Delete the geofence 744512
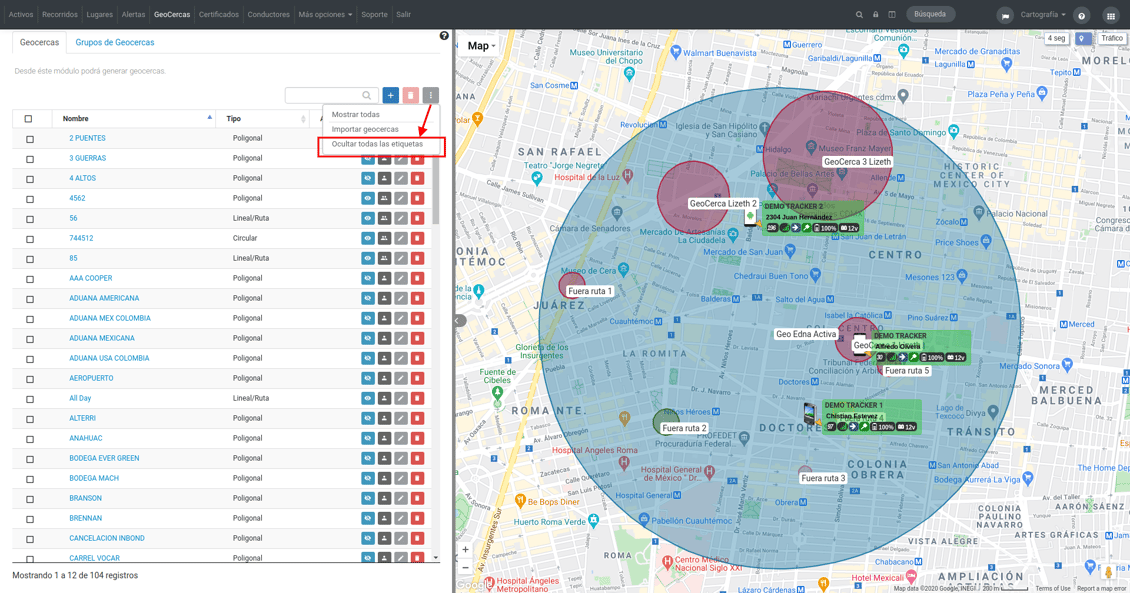Screen dimensions: 1130x593 point(417,238)
